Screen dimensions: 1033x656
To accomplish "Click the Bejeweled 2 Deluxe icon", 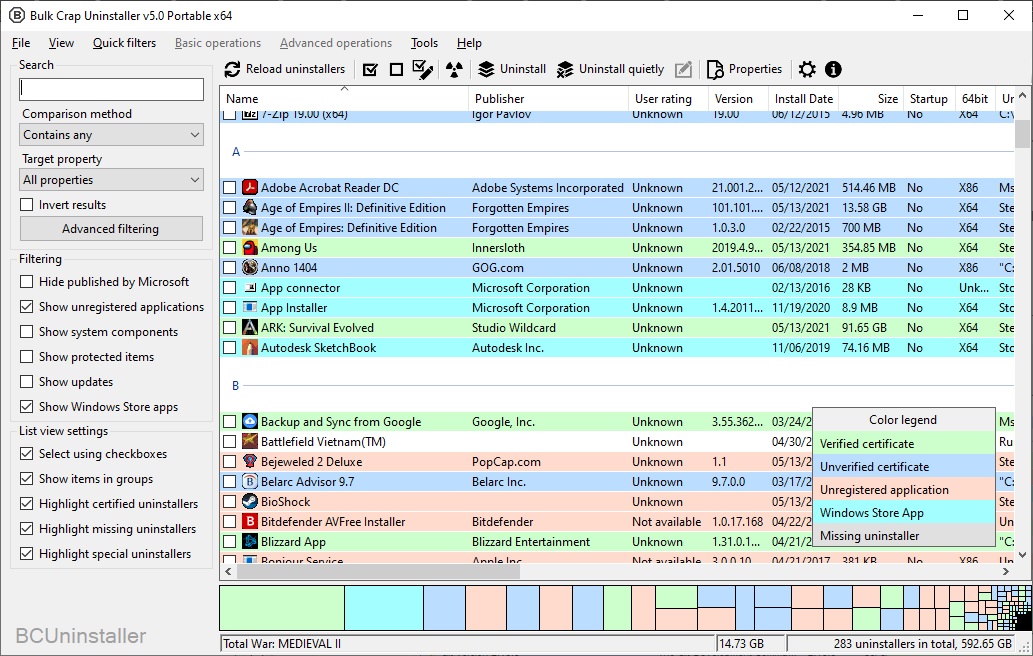I will pyautogui.click(x=250, y=462).
